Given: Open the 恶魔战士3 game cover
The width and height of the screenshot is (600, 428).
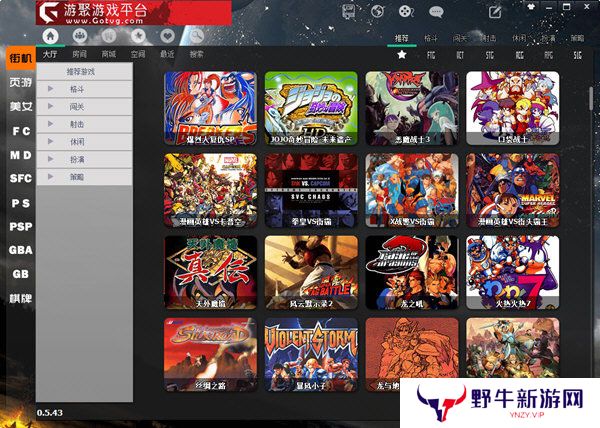Looking at the screenshot, I should [x=412, y=108].
